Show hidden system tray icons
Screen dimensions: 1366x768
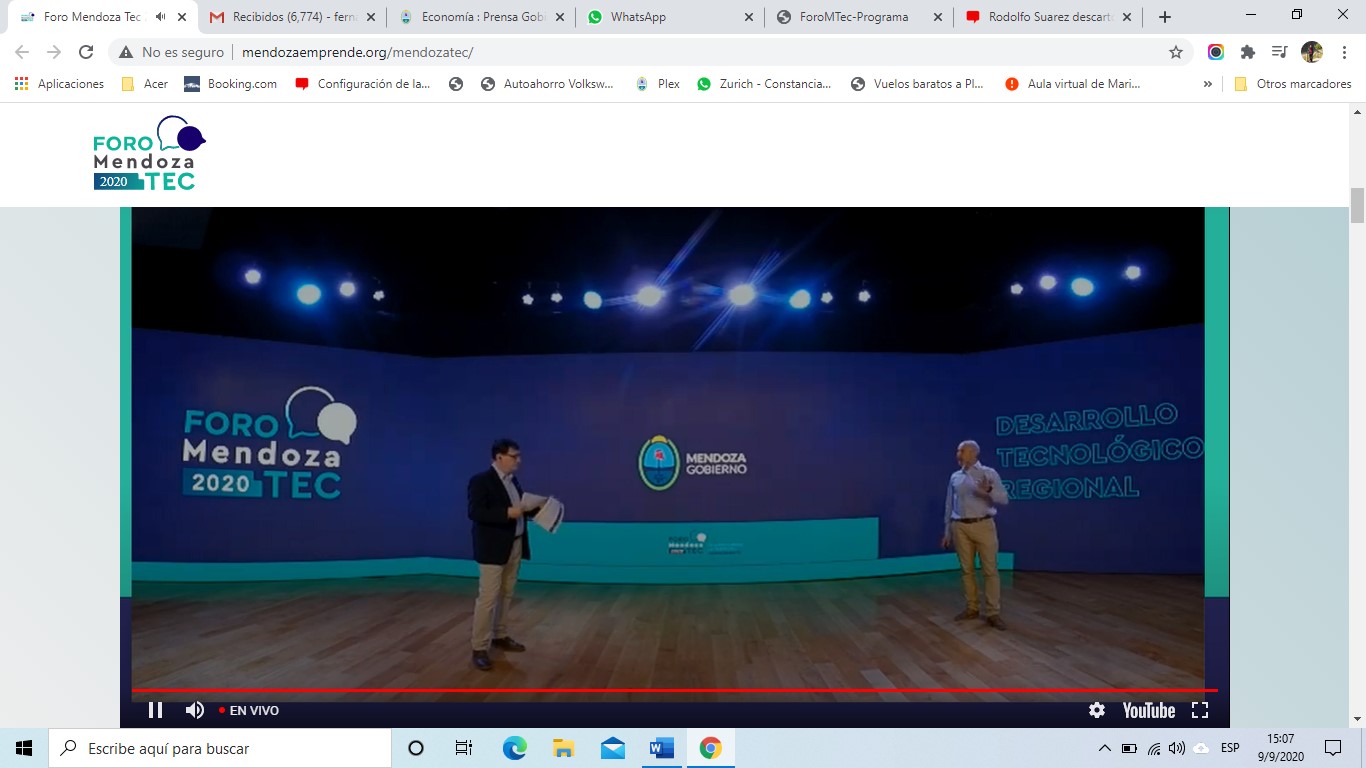1105,748
